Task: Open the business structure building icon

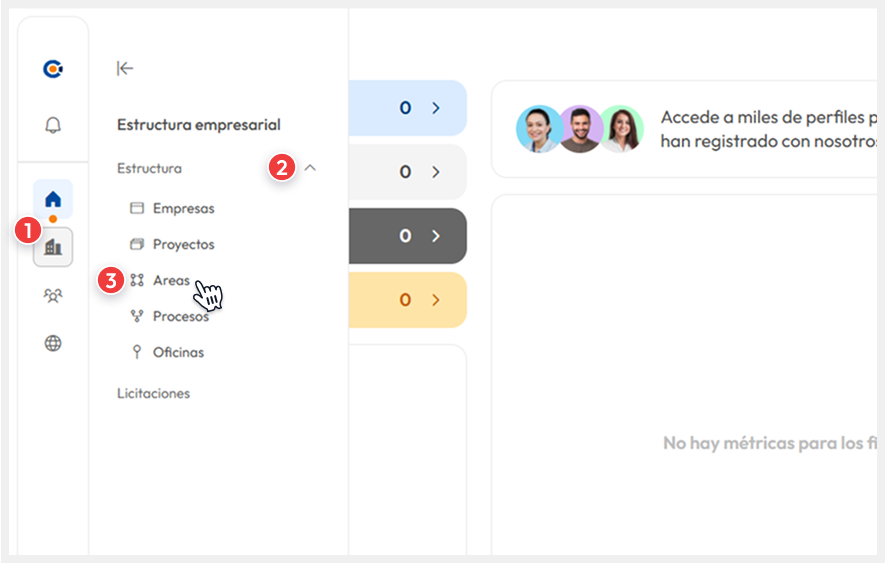Action: pos(53,246)
